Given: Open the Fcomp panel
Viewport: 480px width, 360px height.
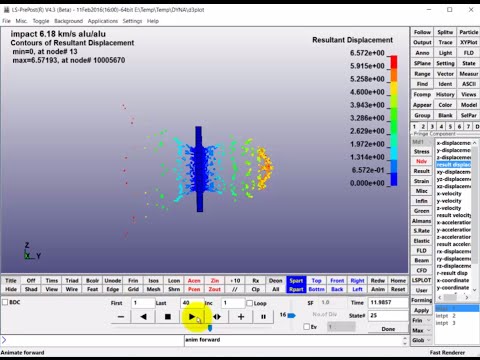Looking at the screenshot, I should tap(422, 94).
